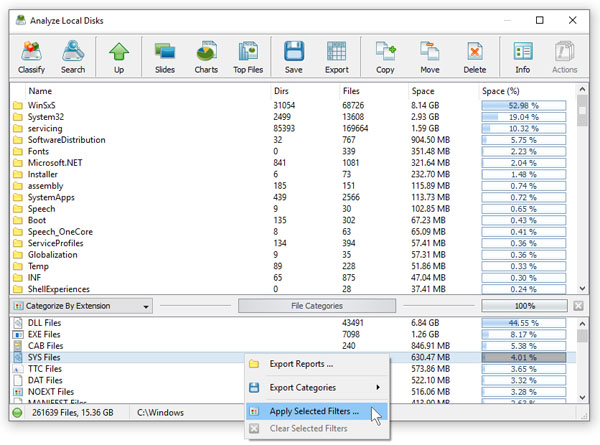This screenshot has width=600, height=445.
Task: Select the Installer folder row
Action: coord(293,174)
